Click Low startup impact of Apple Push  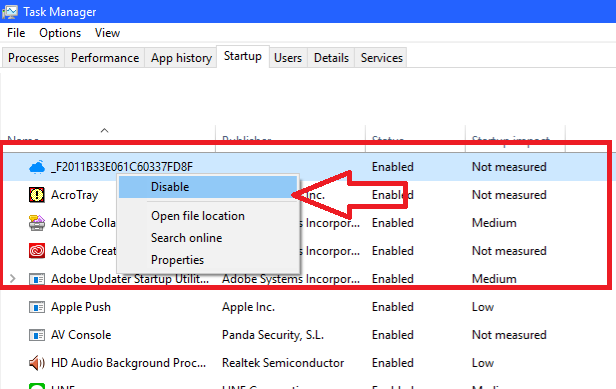coord(482,307)
